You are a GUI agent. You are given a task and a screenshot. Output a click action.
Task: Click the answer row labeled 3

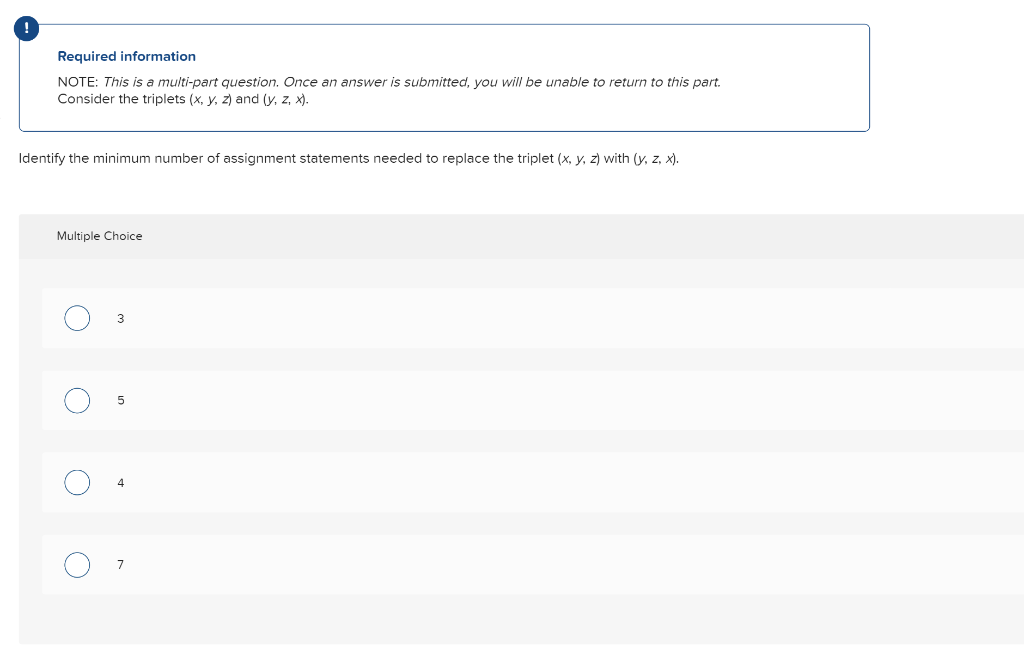(400, 318)
